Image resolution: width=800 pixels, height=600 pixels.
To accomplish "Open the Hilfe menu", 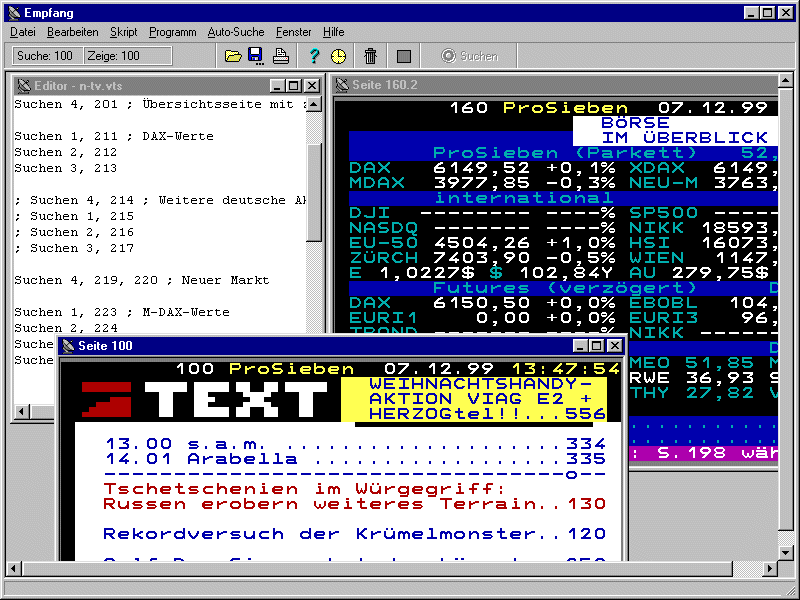I will [x=334, y=32].
